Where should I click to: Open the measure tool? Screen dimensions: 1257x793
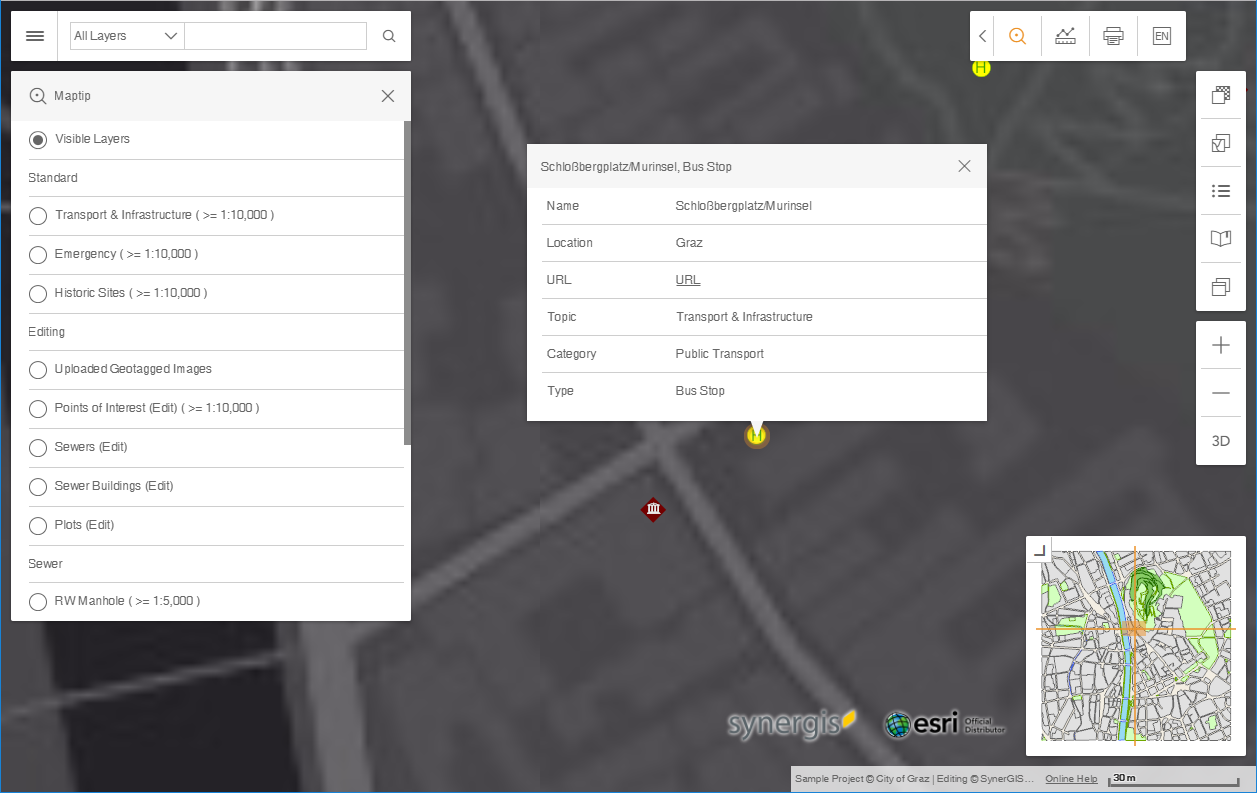[1065, 35]
